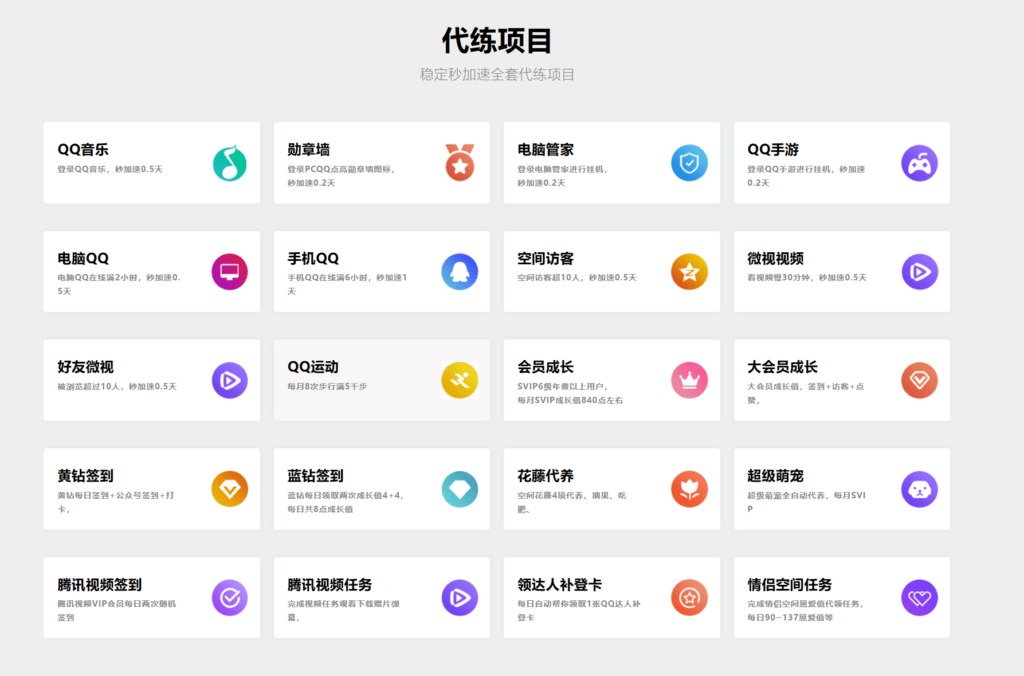Click the 微视视频 purple play icon
Image resolution: width=1024 pixels, height=676 pixels.
pos(920,272)
